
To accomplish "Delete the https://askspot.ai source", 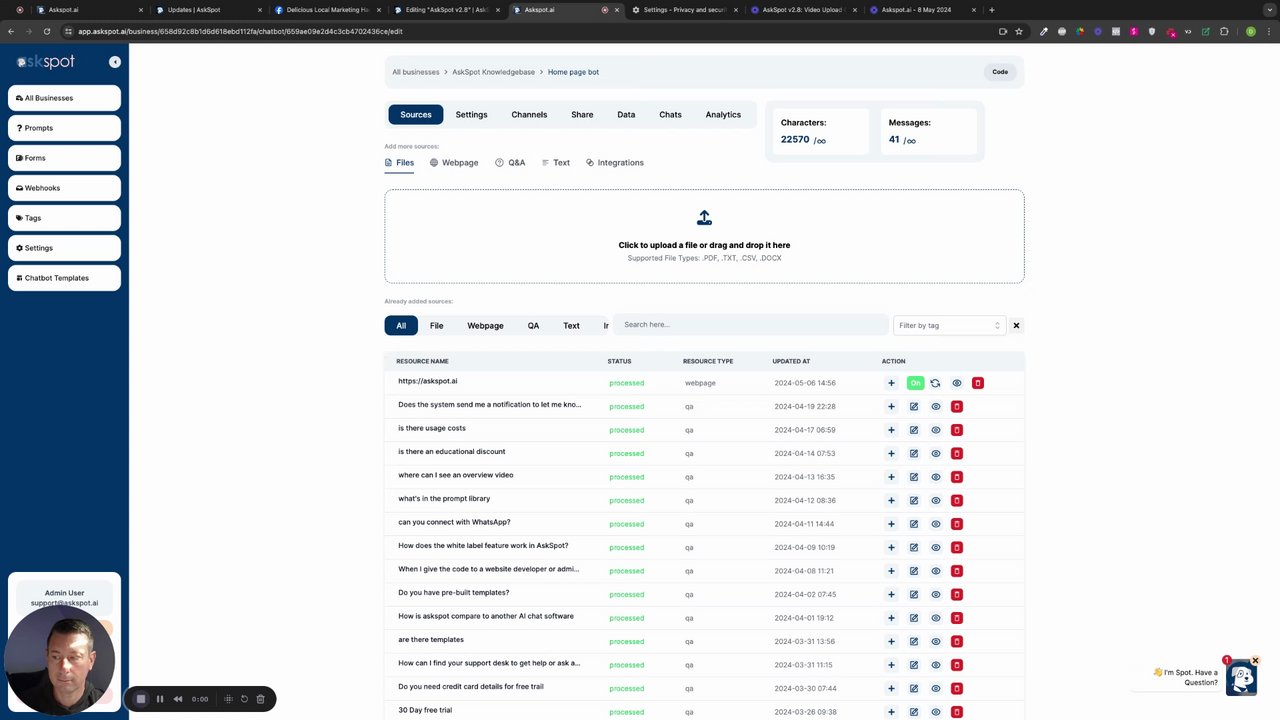I will click(978, 383).
